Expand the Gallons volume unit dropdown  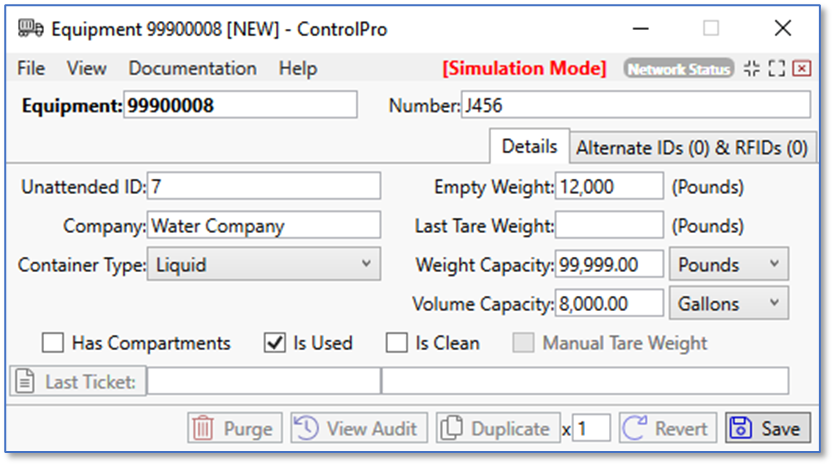[x=728, y=303]
